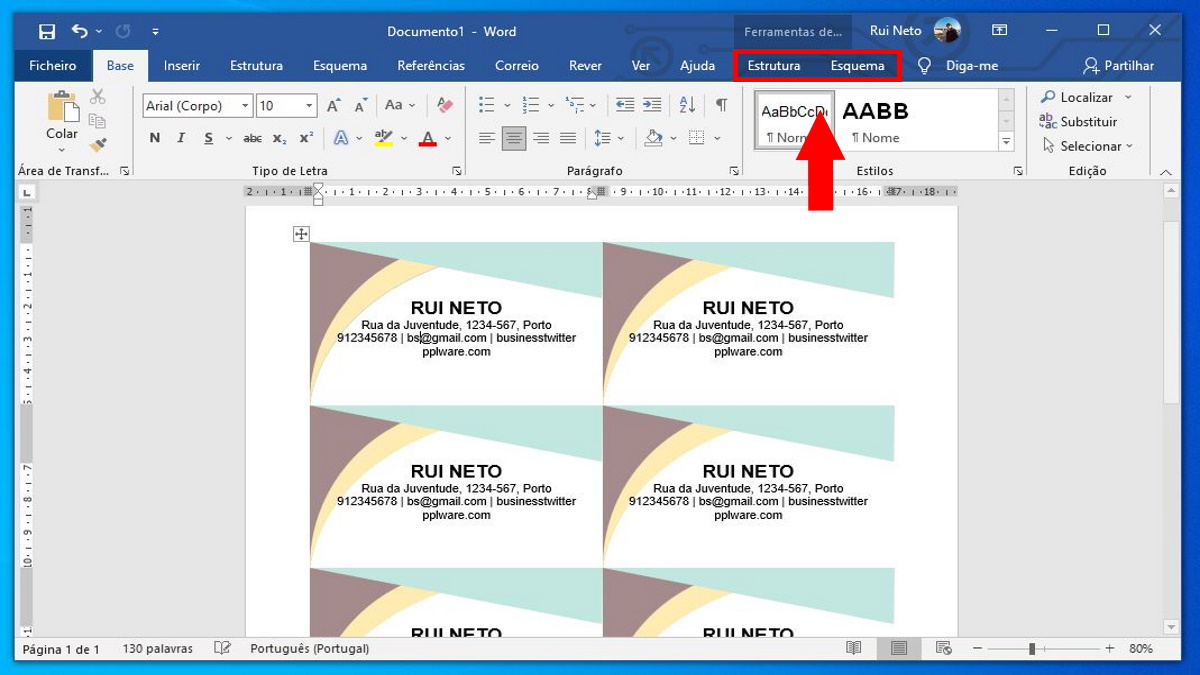Switch to the Esquema ribbon tab

(x=339, y=65)
